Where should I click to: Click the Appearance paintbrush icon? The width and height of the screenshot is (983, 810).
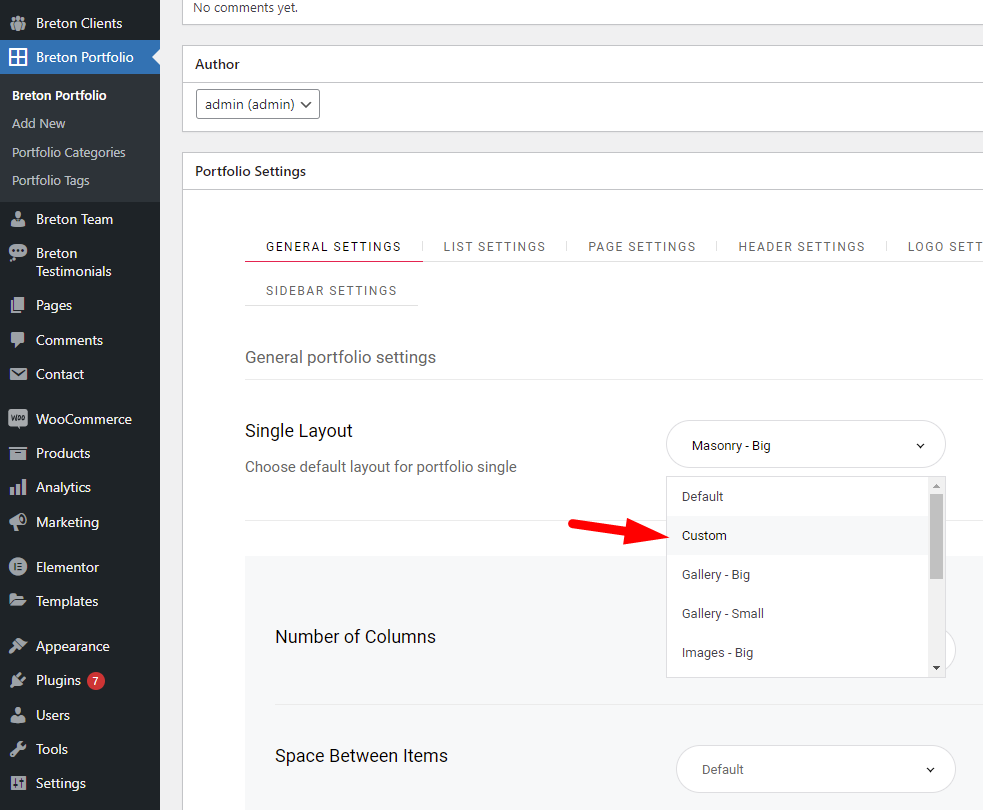point(18,646)
